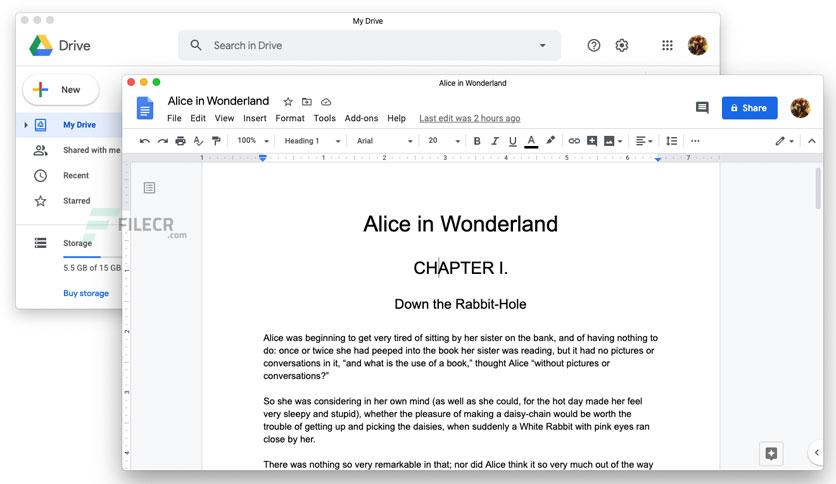Toggle underline formatting
836x484 pixels.
[x=512, y=141]
